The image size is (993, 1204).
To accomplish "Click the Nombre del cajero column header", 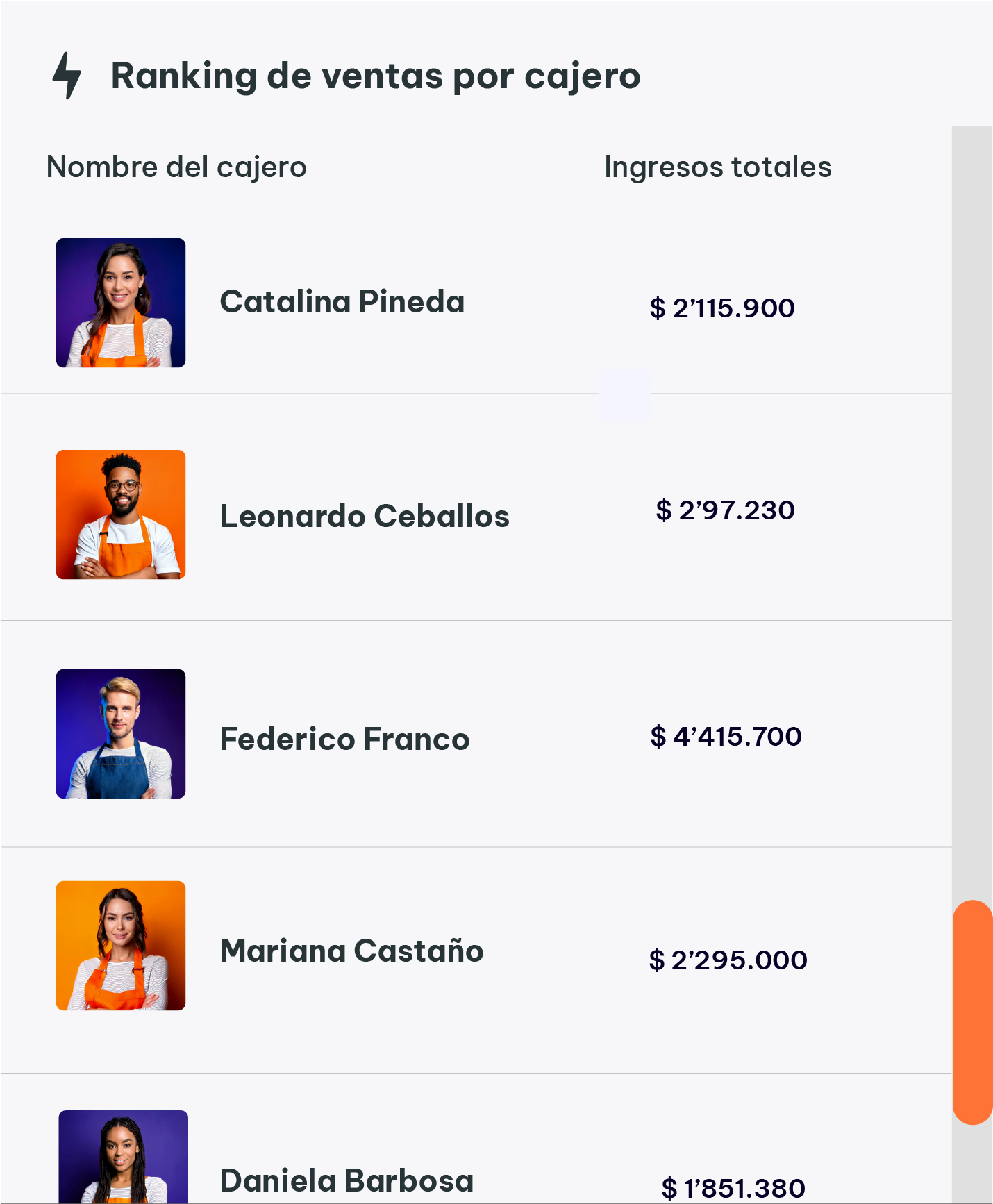I will pos(176,167).
